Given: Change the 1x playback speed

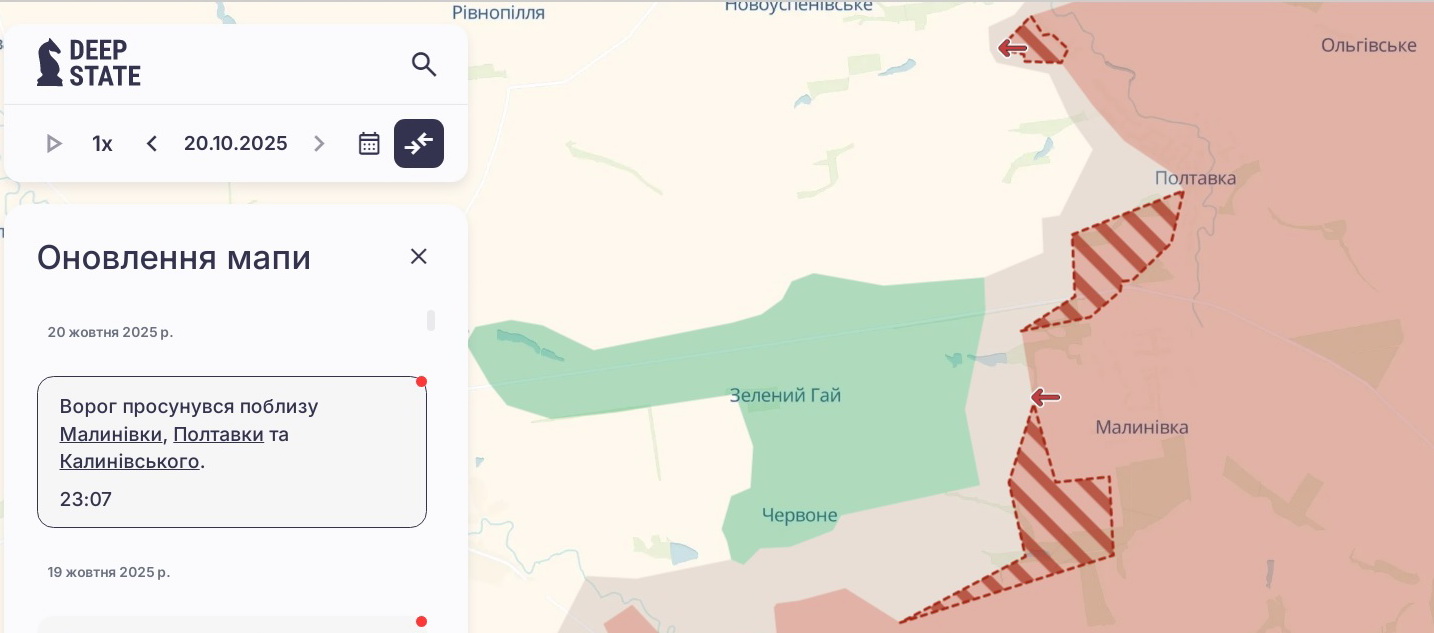Looking at the screenshot, I should (x=102, y=144).
